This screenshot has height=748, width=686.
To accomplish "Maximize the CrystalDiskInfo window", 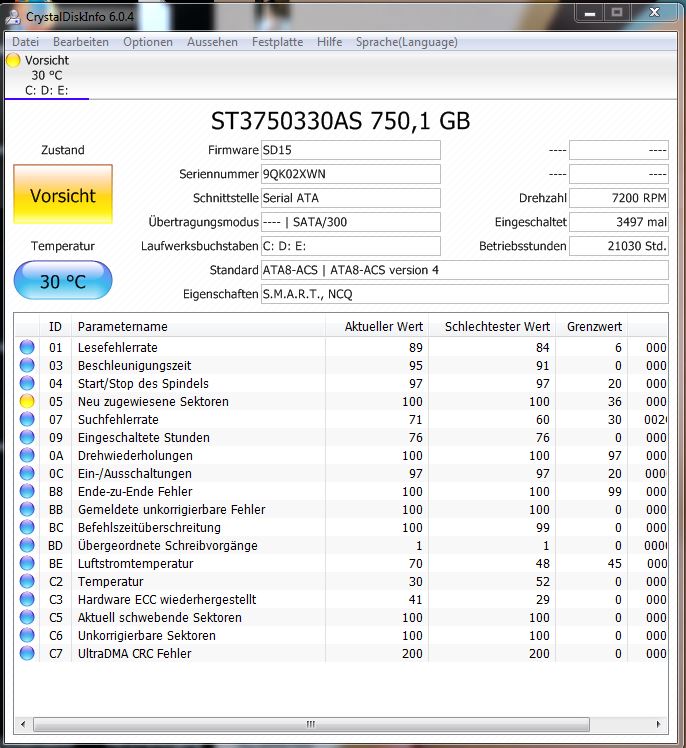I will 617,13.
